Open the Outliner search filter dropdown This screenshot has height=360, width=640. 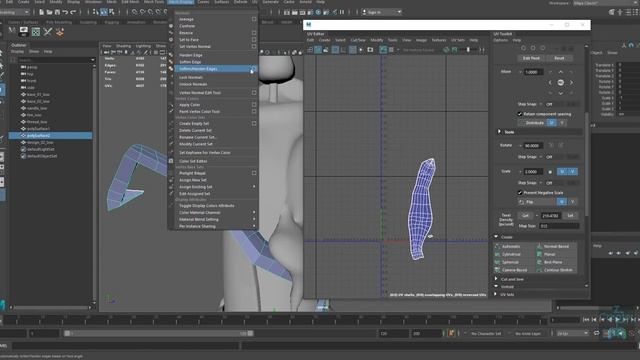(x=93, y=60)
